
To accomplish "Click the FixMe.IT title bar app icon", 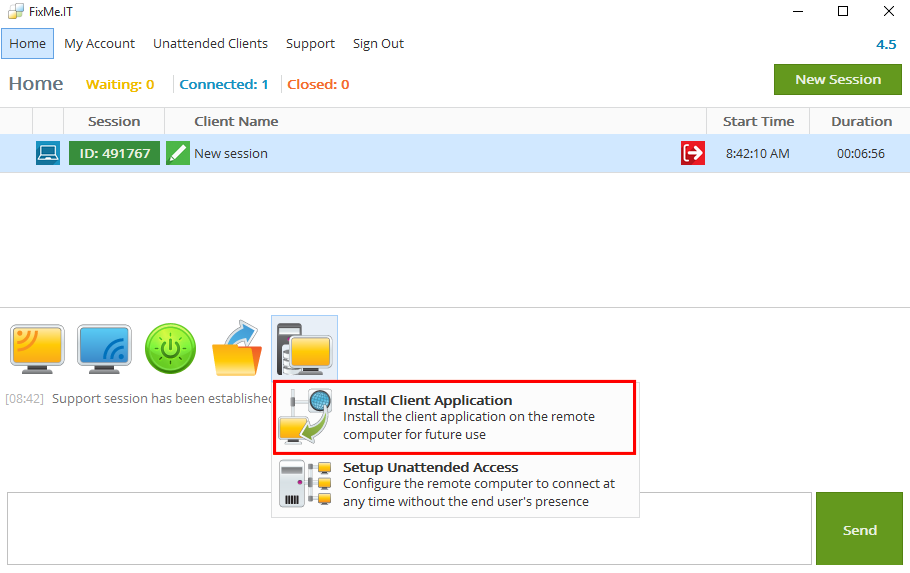I will point(16,12).
